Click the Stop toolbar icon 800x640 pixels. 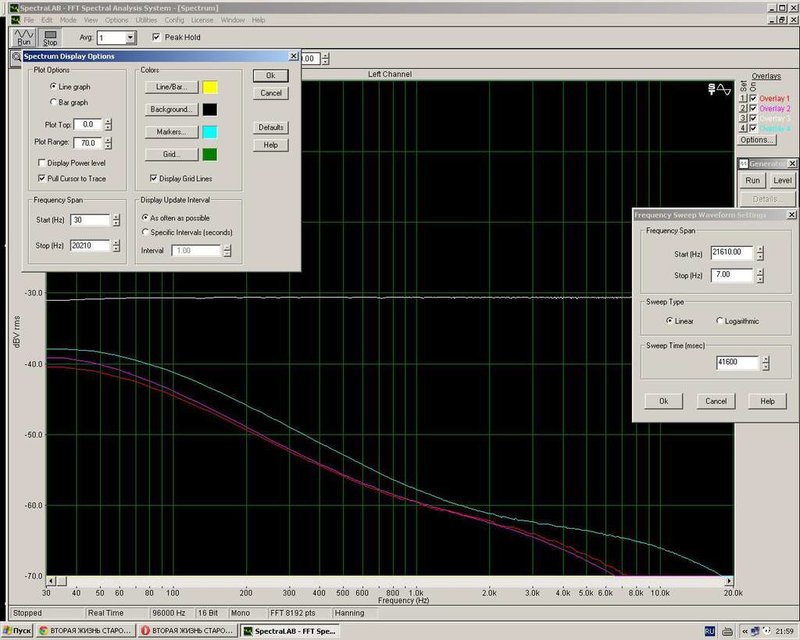[50, 37]
